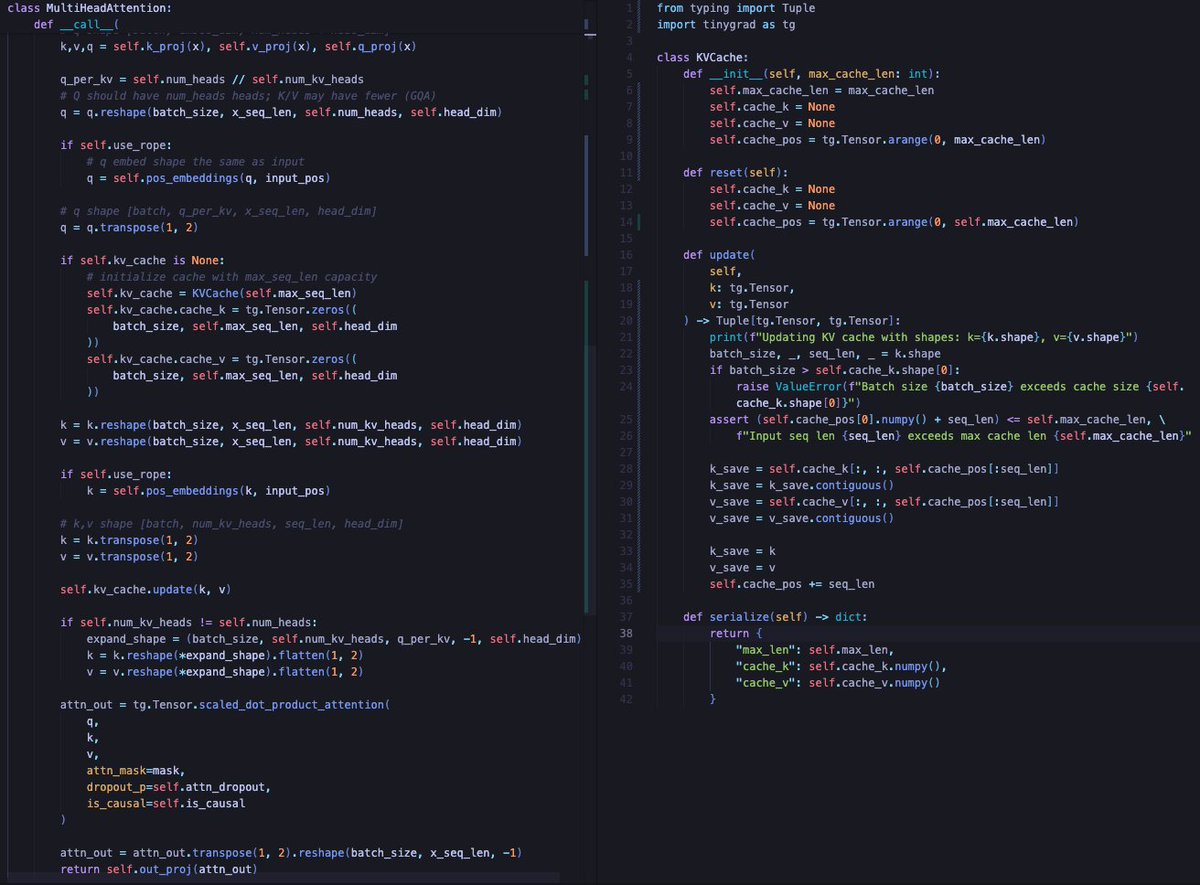The width and height of the screenshot is (1200, 885).
Task: Click the 'self.kv_cache.update(k, v)' call
Action: point(146,590)
